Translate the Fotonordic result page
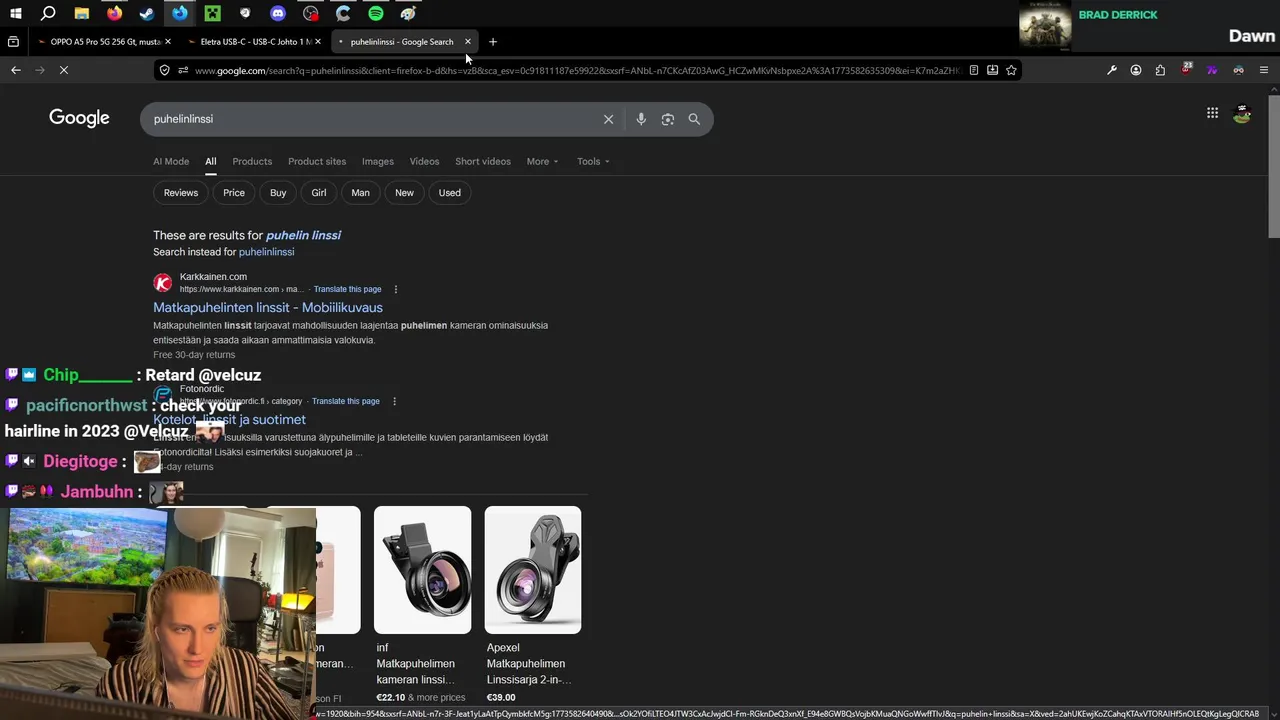Image resolution: width=1280 pixels, height=720 pixels. 345,401
